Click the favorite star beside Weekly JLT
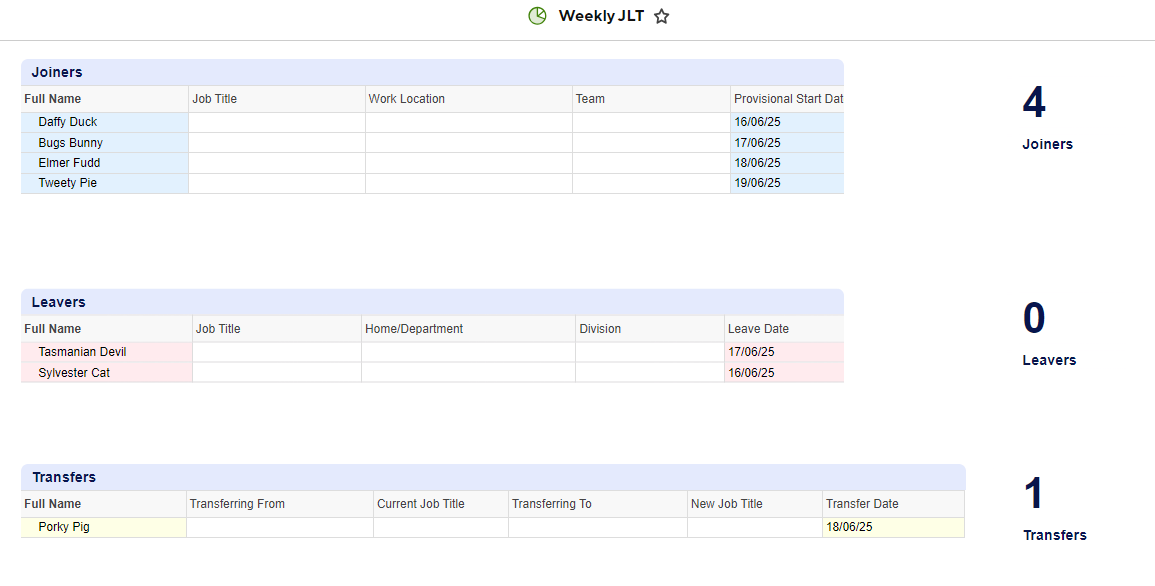1155x586 pixels. click(x=661, y=16)
